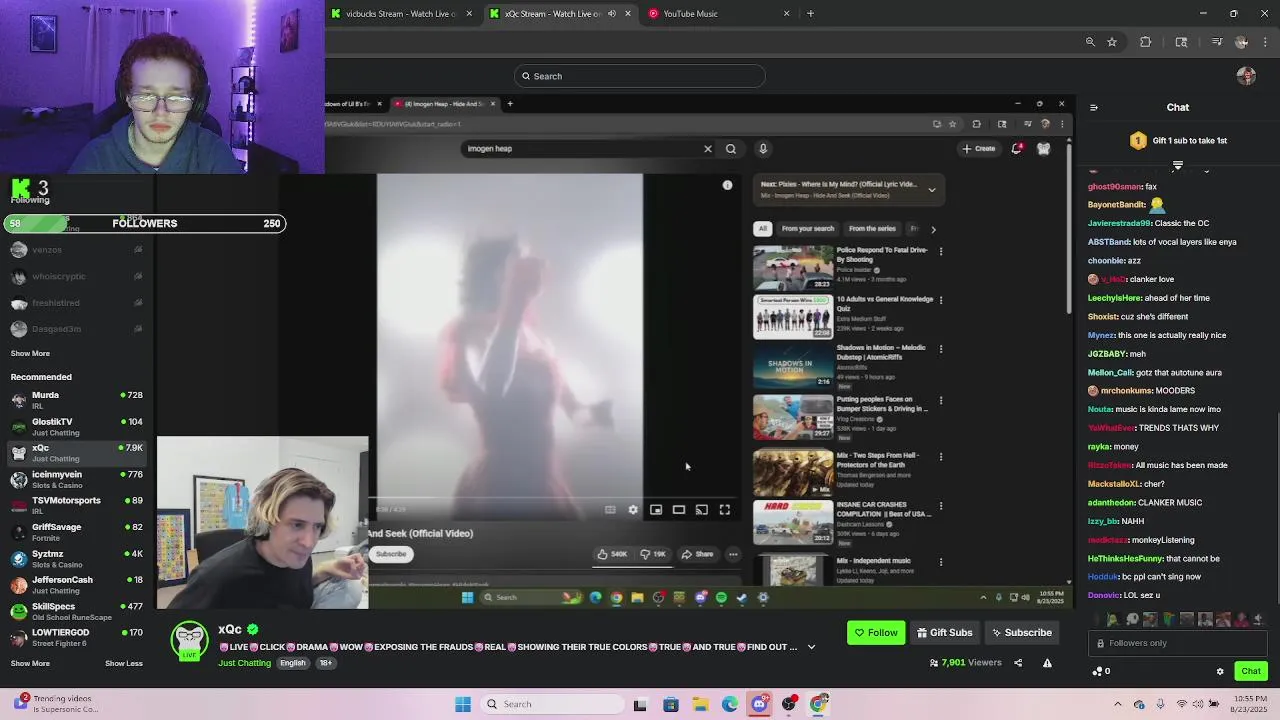The height and width of the screenshot is (720, 1280).
Task: Select the From your search filter chip
Action: click(x=807, y=229)
